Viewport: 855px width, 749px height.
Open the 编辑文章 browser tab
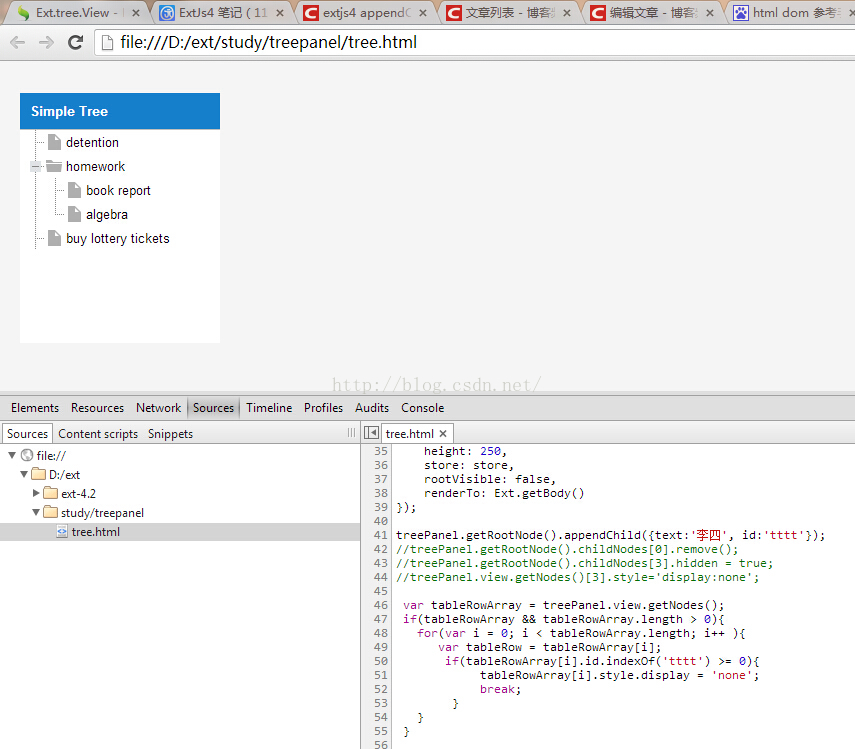tap(653, 13)
